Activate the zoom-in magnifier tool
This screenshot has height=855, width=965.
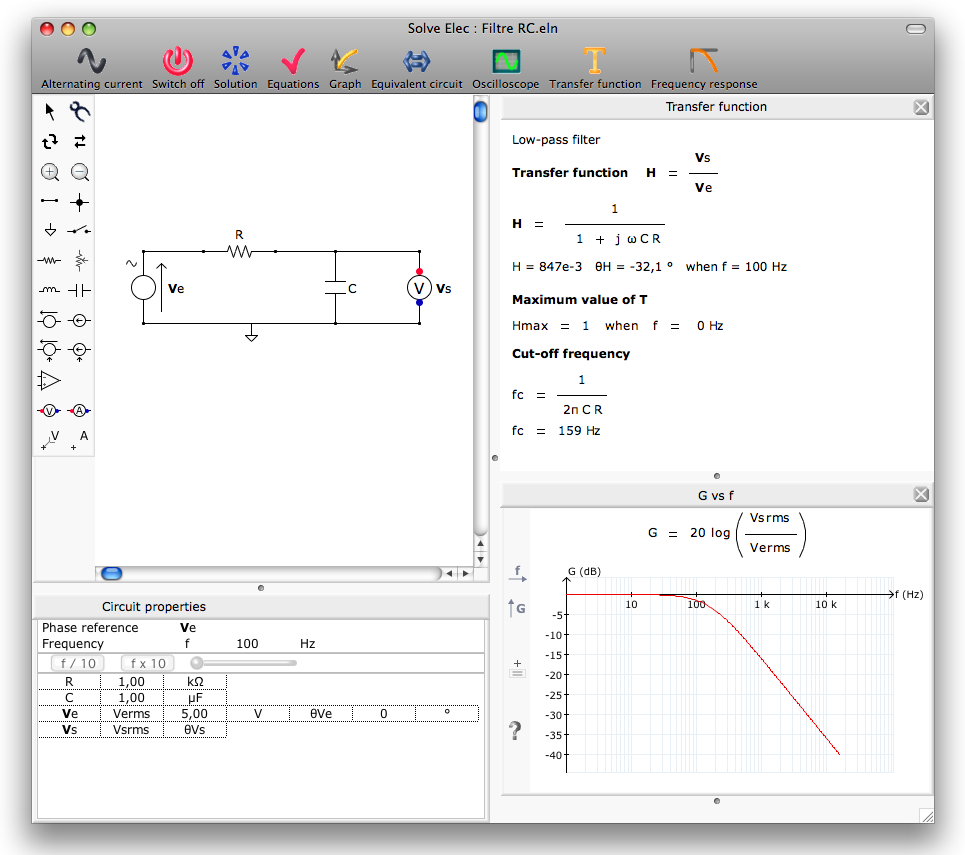tap(49, 171)
